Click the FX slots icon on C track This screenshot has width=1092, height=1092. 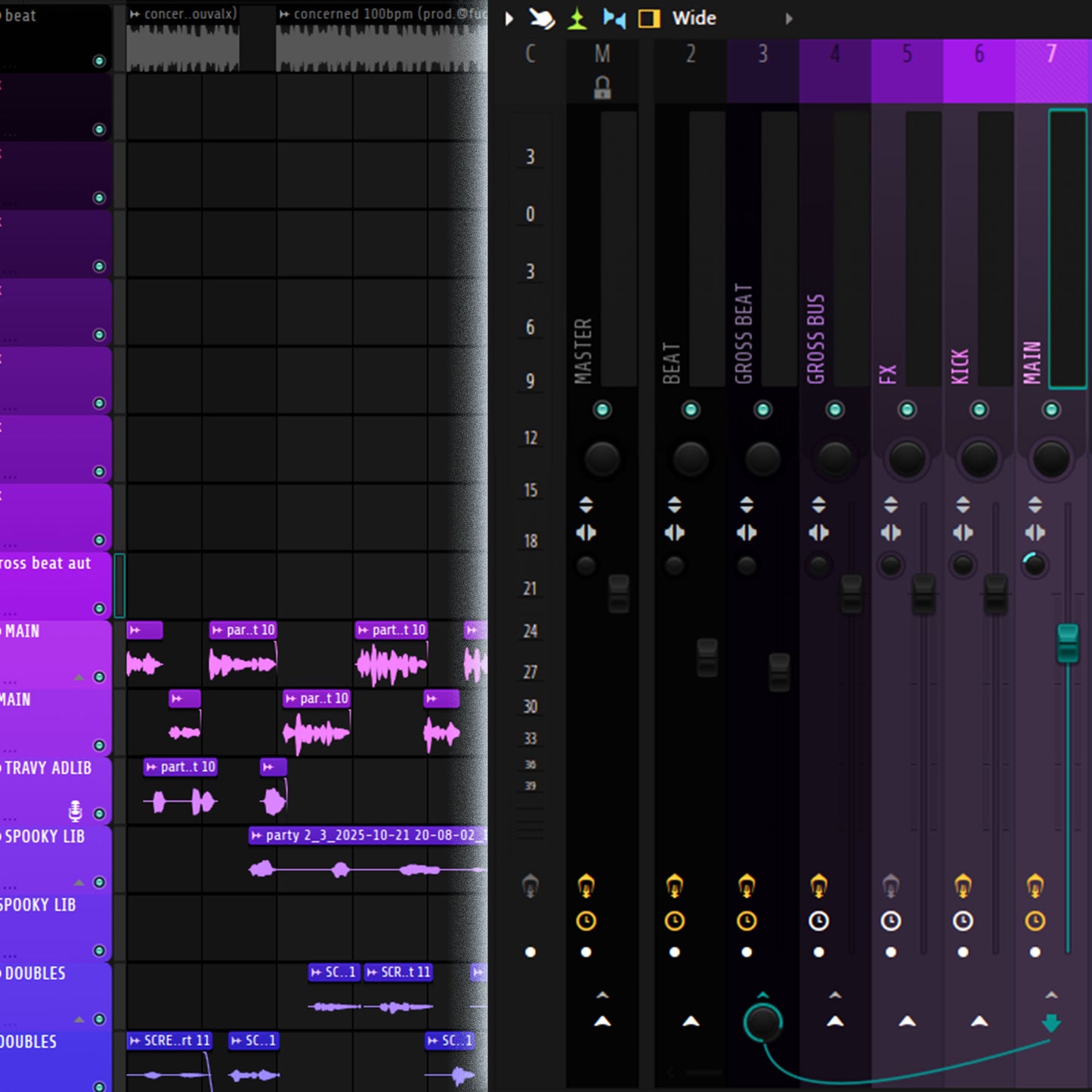[x=531, y=885]
